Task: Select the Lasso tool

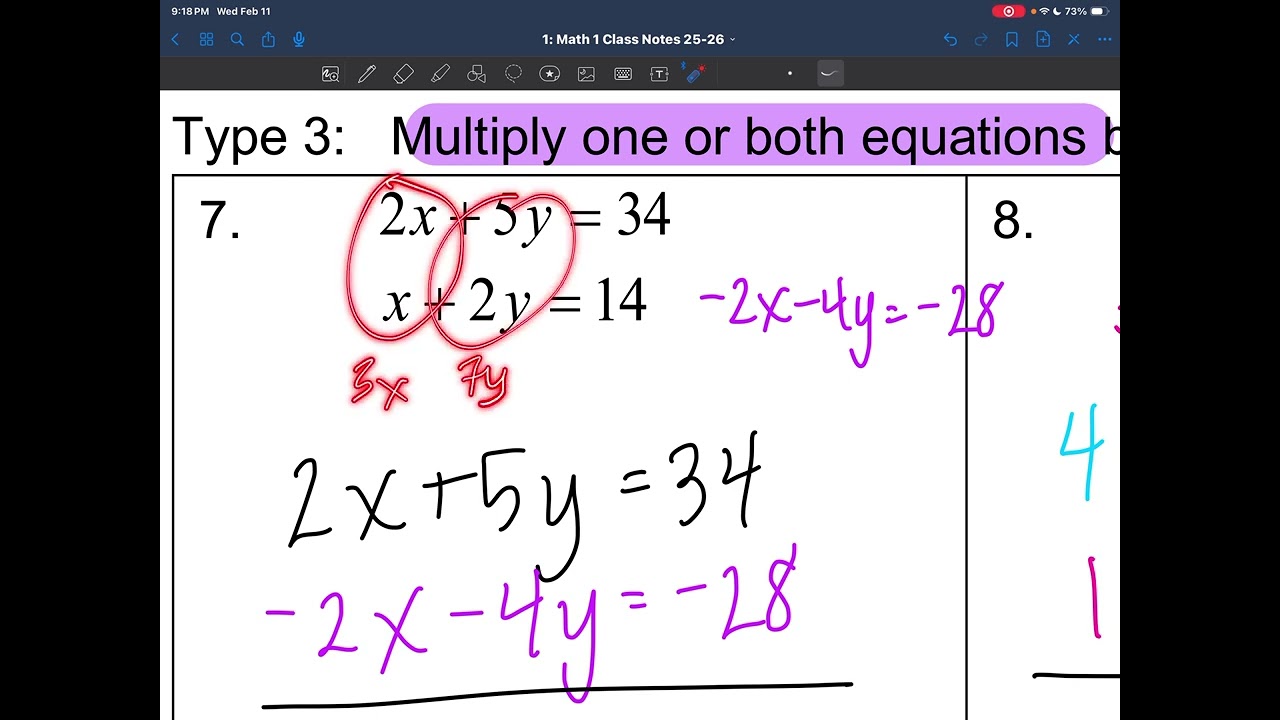Action: [513, 74]
